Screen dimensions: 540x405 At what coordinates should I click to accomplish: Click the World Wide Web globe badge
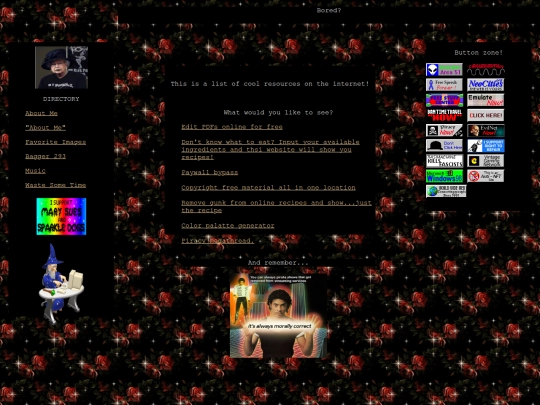click(x=446, y=191)
